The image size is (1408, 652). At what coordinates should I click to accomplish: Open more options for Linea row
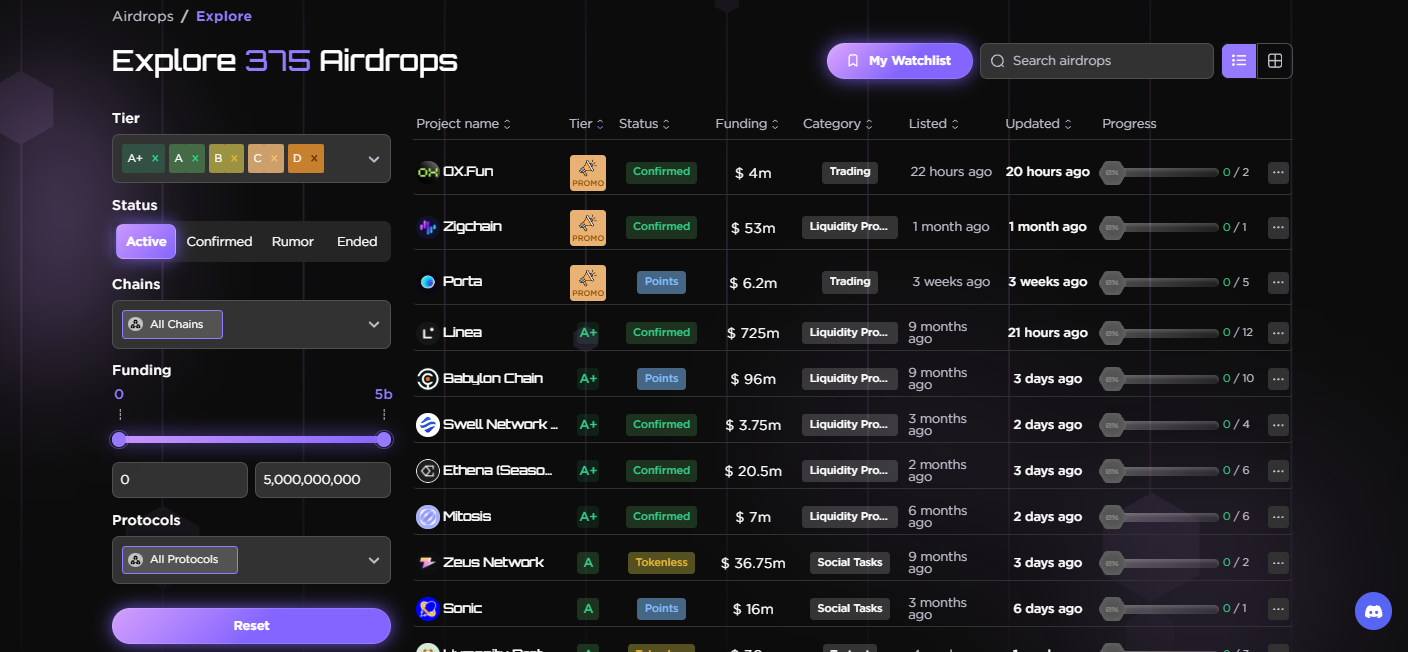point(1278,332)
